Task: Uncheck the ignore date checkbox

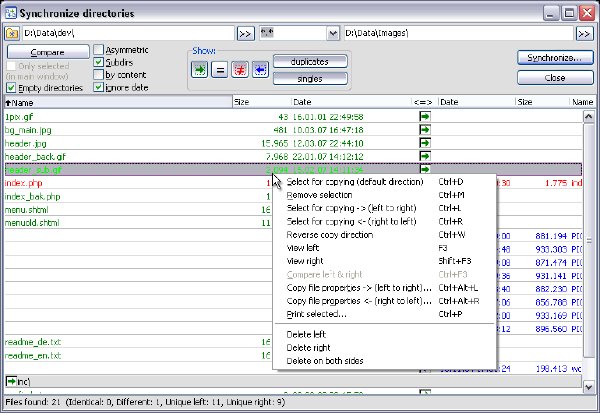Action: 99,87
